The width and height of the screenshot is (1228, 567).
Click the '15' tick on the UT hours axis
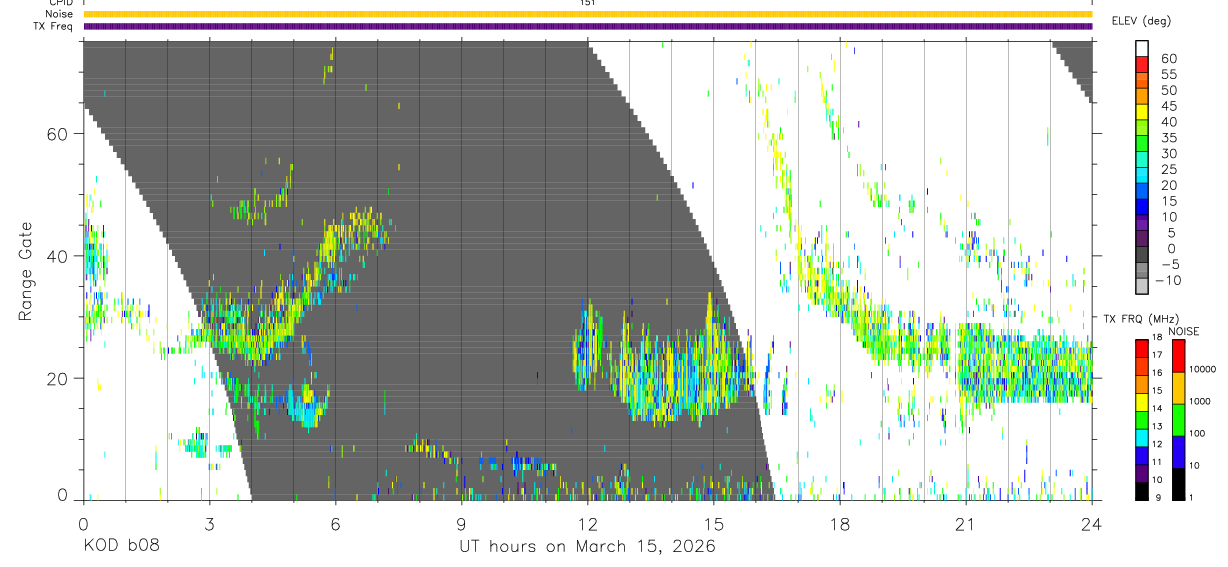714,523
